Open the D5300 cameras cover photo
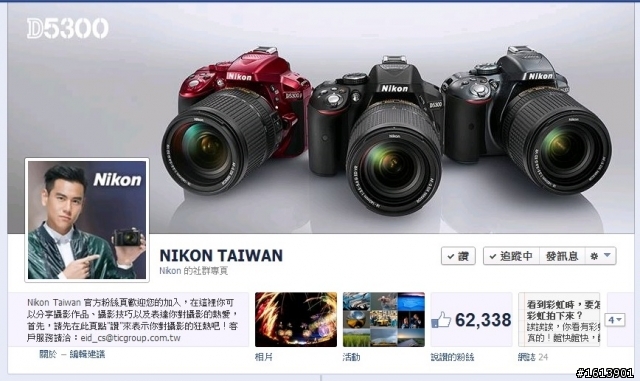 pos(320,118)
